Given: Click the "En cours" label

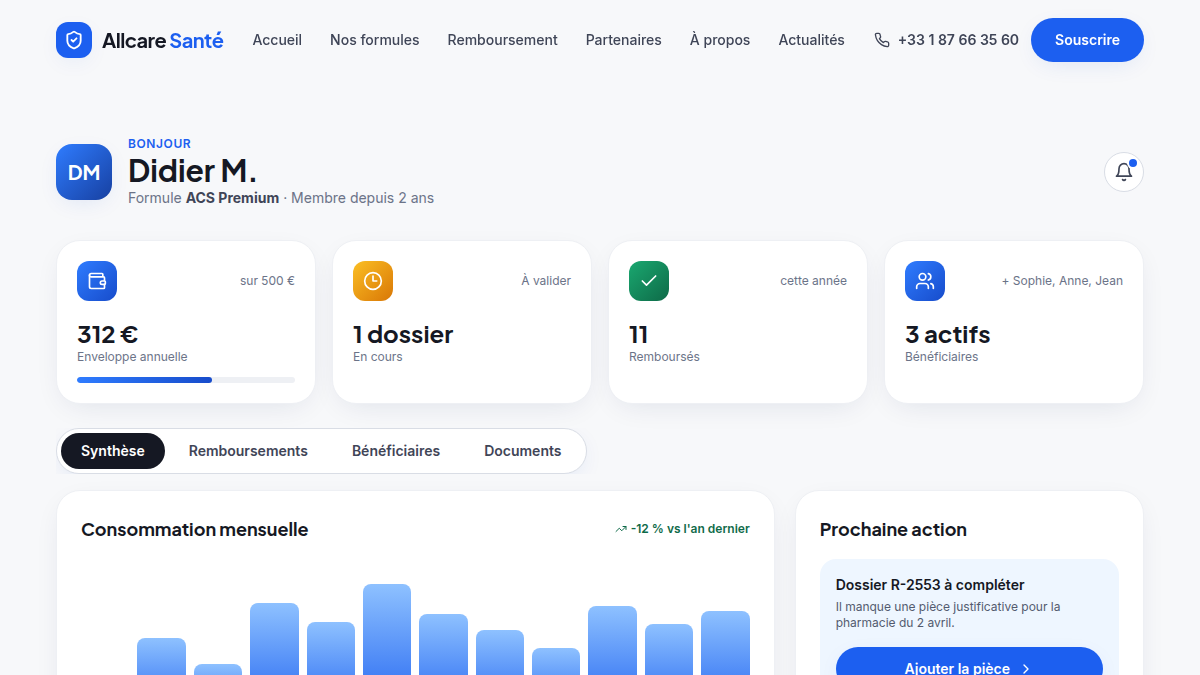Looking at the screenshot, I should pos(378,357).
